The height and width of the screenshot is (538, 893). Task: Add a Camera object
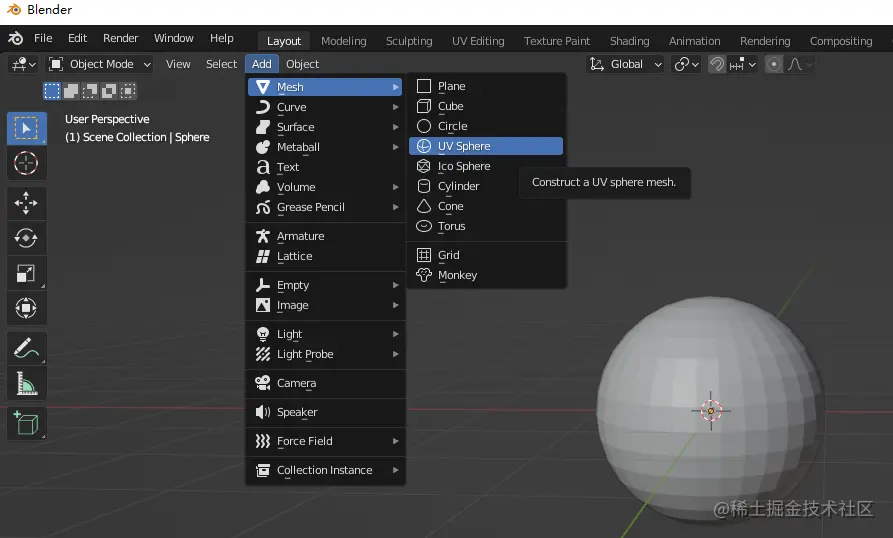pos(325,383)
